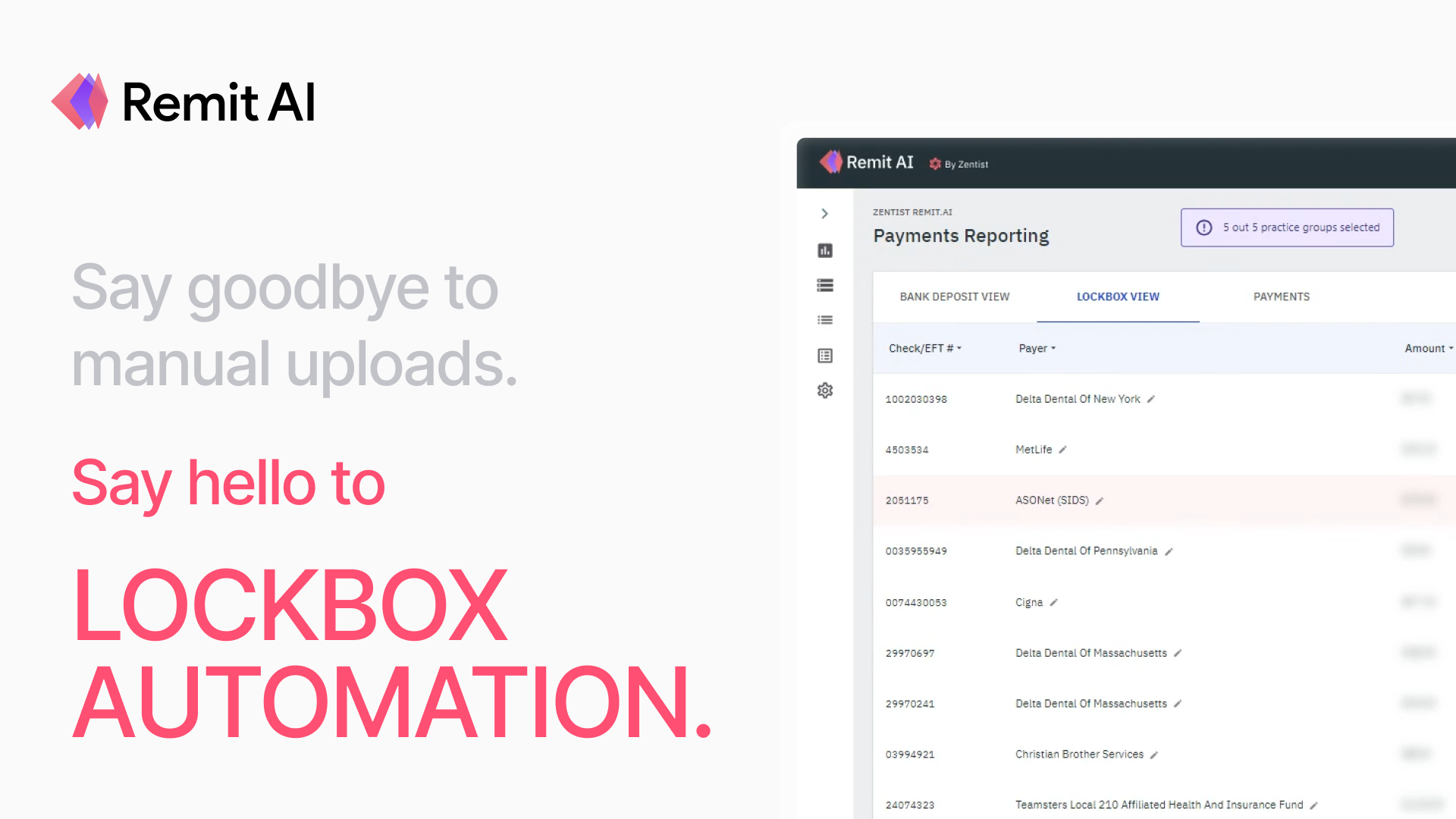
Task: Click the practice groups selected banner
Action: 1287,227
